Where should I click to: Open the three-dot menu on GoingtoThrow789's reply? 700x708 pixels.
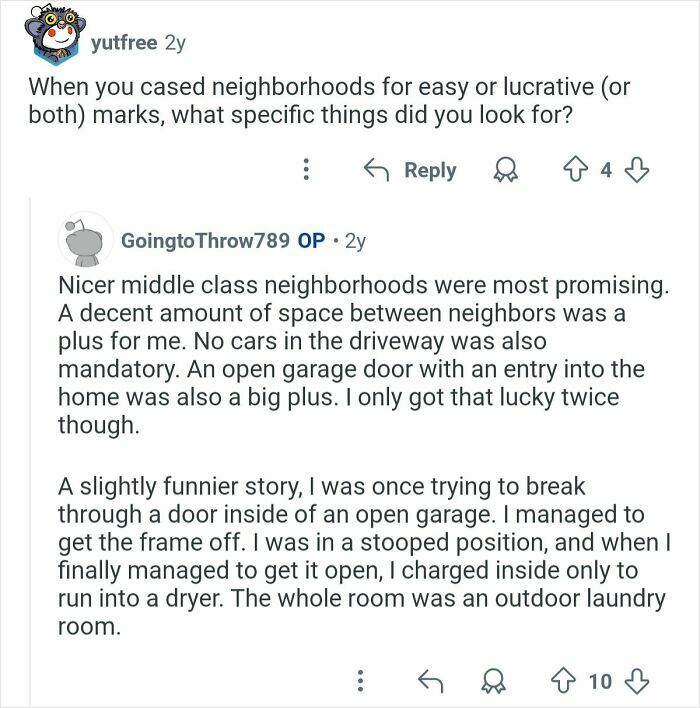pos(359,681)
